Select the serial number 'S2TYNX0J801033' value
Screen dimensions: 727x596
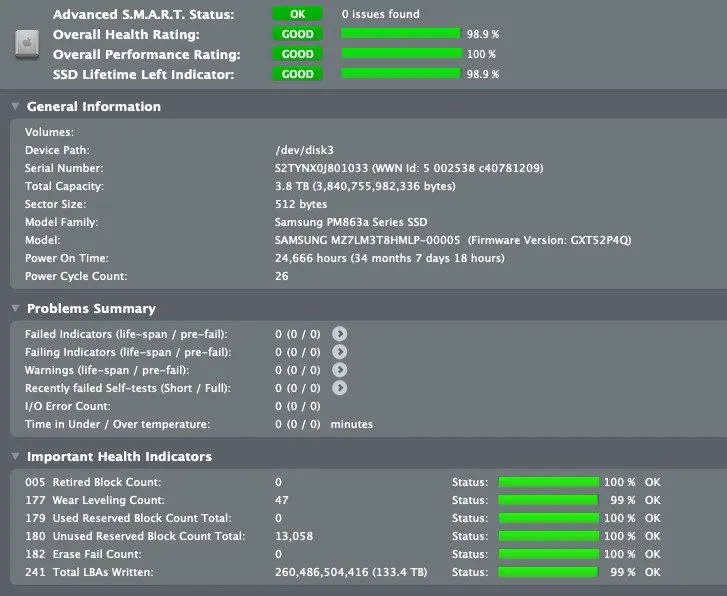point(321,168)
